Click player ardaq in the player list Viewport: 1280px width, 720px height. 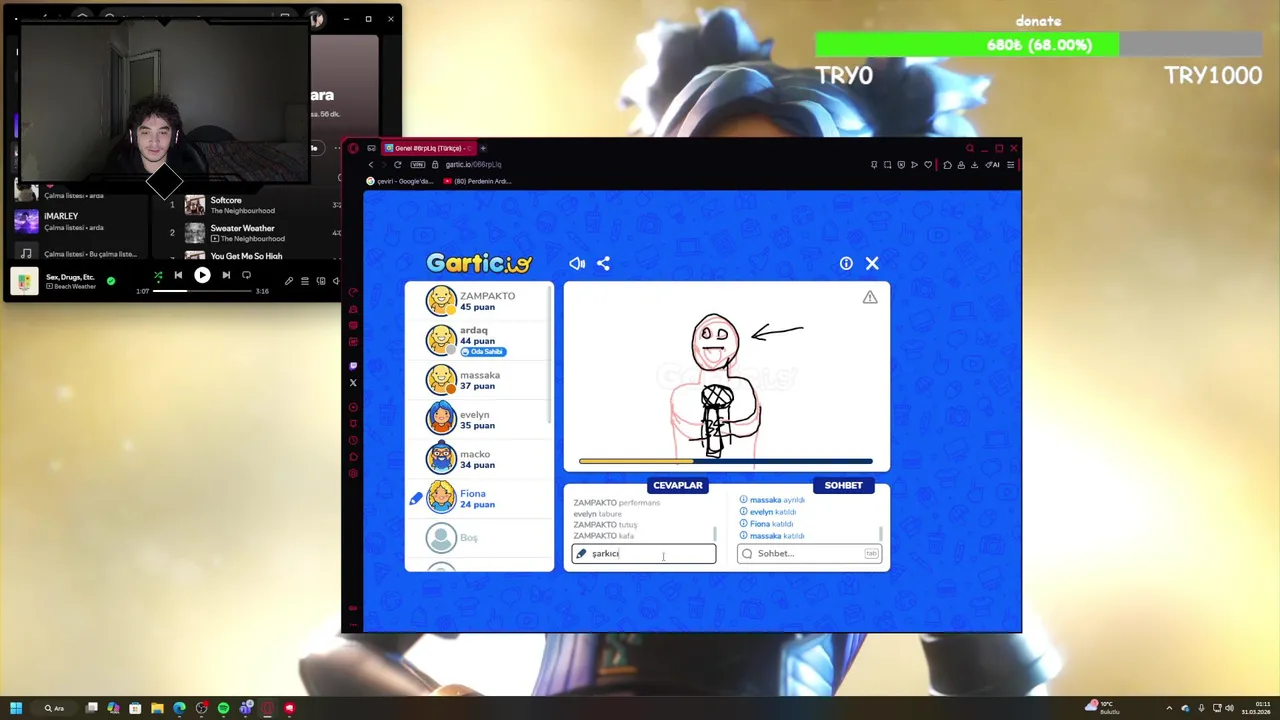pyautogui.click(x=478, y=340)
